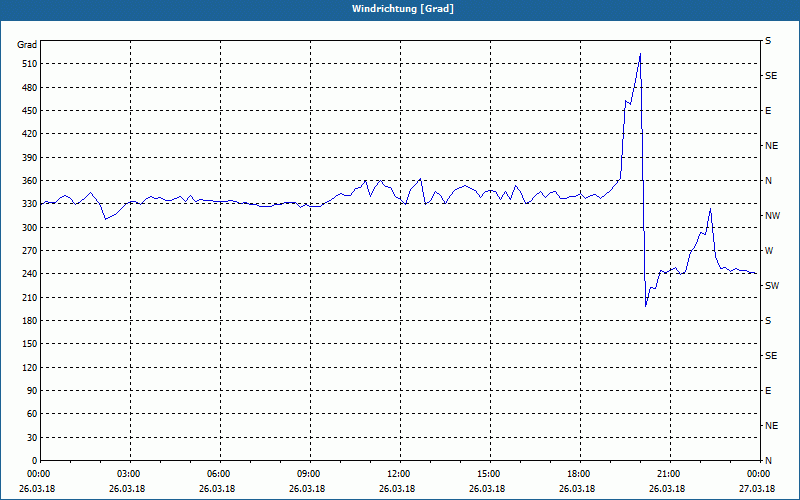Pick the '21:00' time label
The width and height of the screenshot is (800, 500).
pyautogui.click(x=669, y=474)
